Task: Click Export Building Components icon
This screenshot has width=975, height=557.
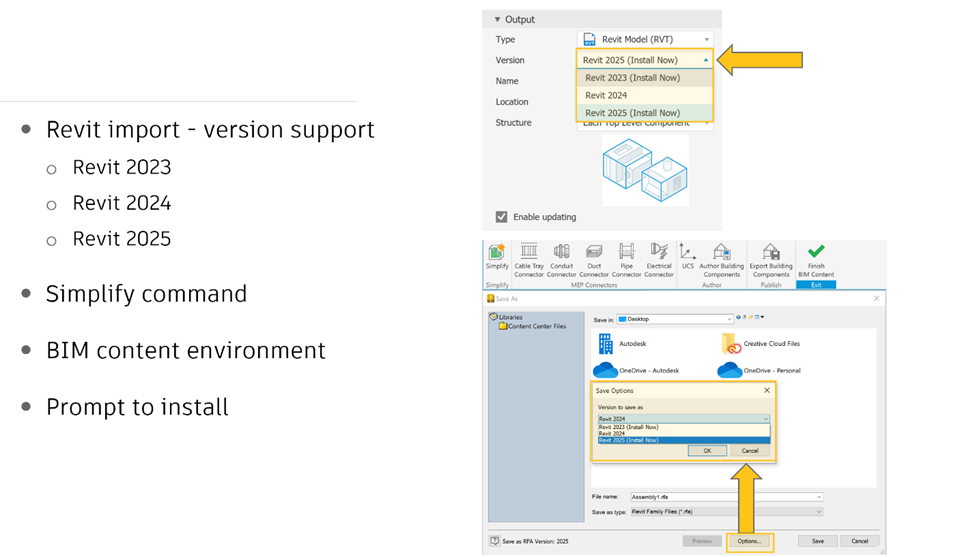Action: click(x=771, y=252)
